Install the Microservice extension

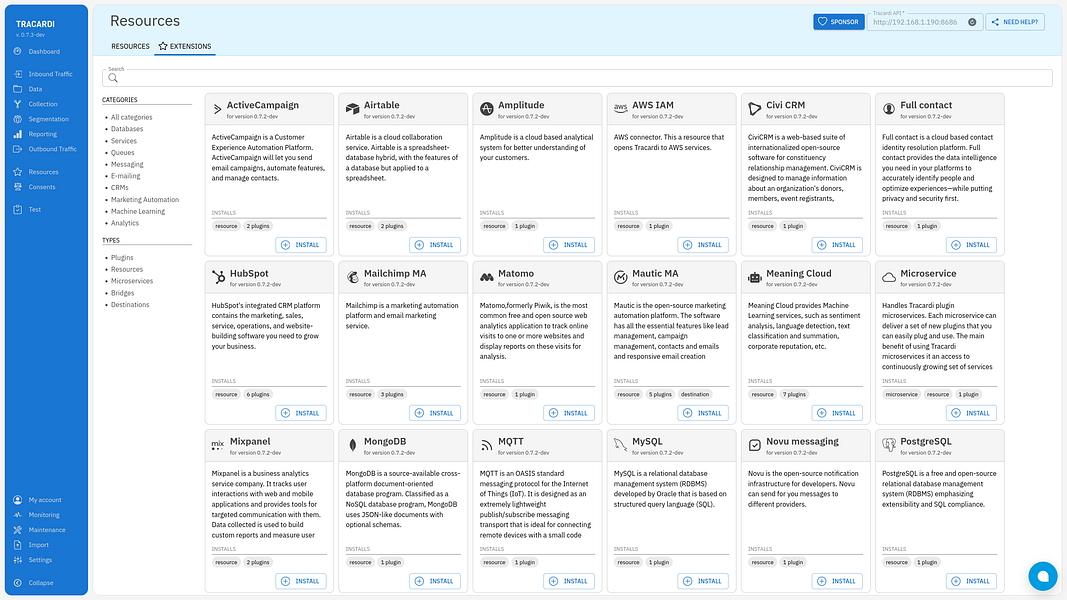(x=971, y=413)
